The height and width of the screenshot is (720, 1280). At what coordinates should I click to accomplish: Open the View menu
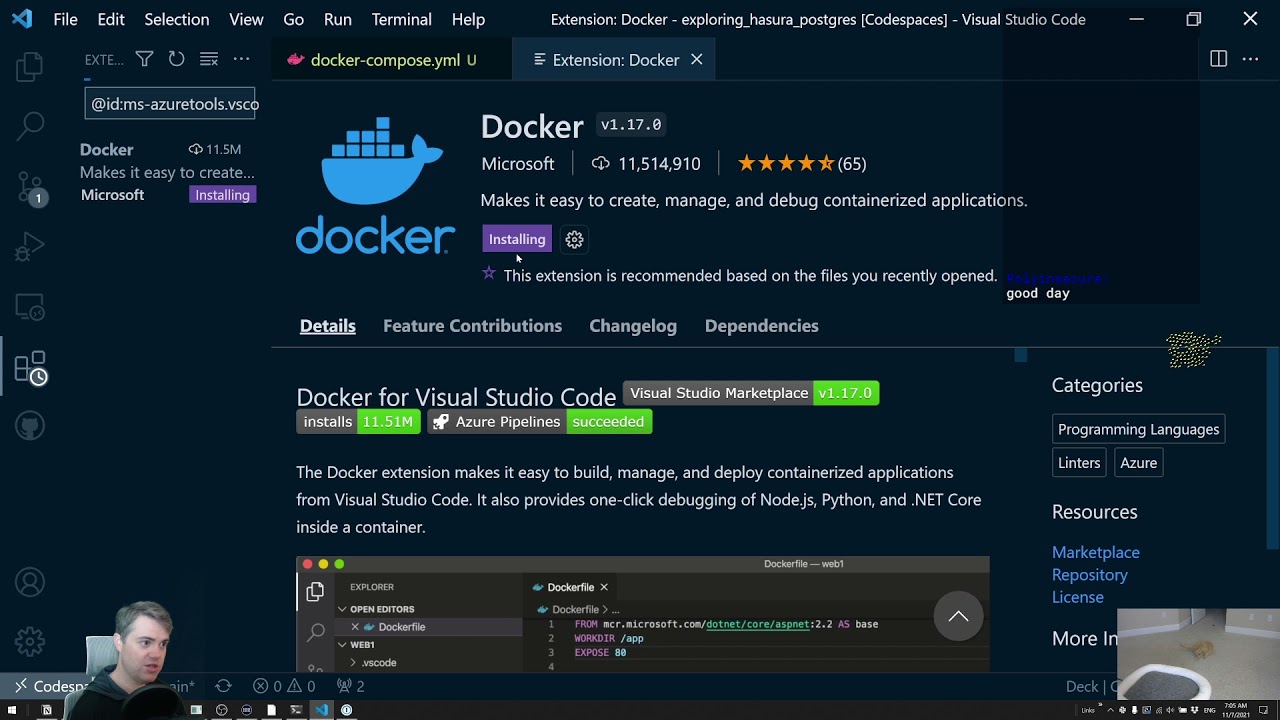pyautogui.click(x=246, y=19)
